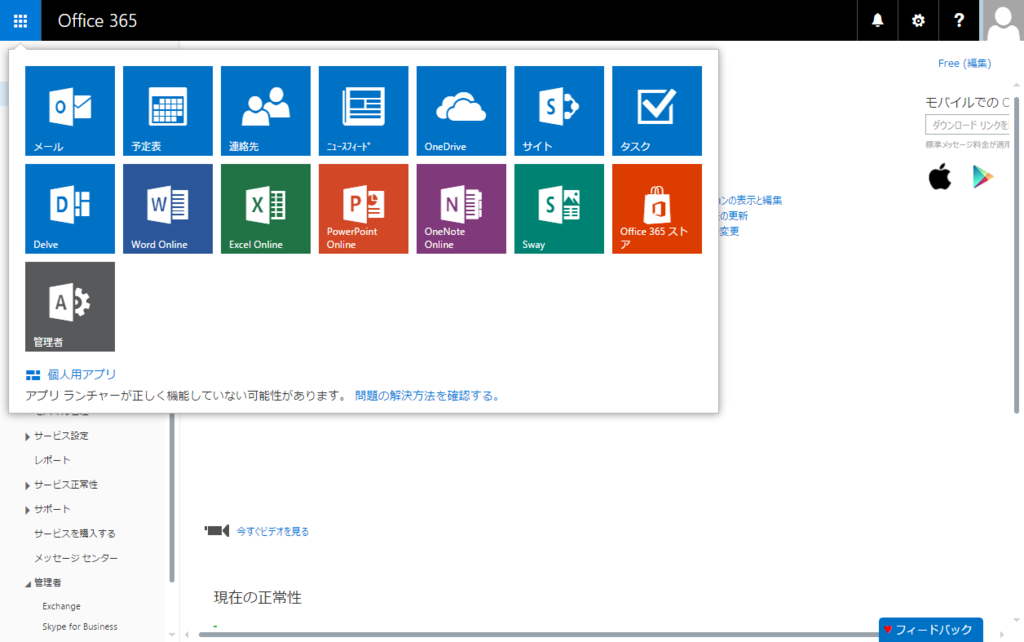Click the Free (編集) link
Image resolution: width=1024 pixels, height=642 pixels.
click(x=965, y=63)
